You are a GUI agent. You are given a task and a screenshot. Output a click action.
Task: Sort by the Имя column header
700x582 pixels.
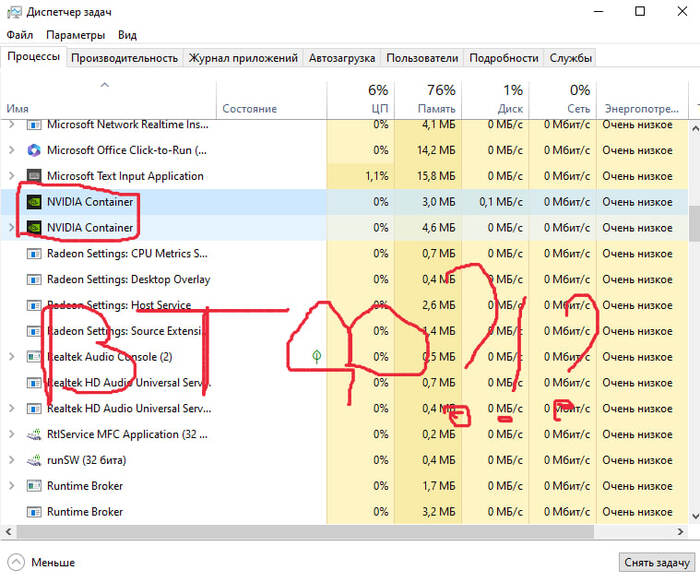point(108,100)
